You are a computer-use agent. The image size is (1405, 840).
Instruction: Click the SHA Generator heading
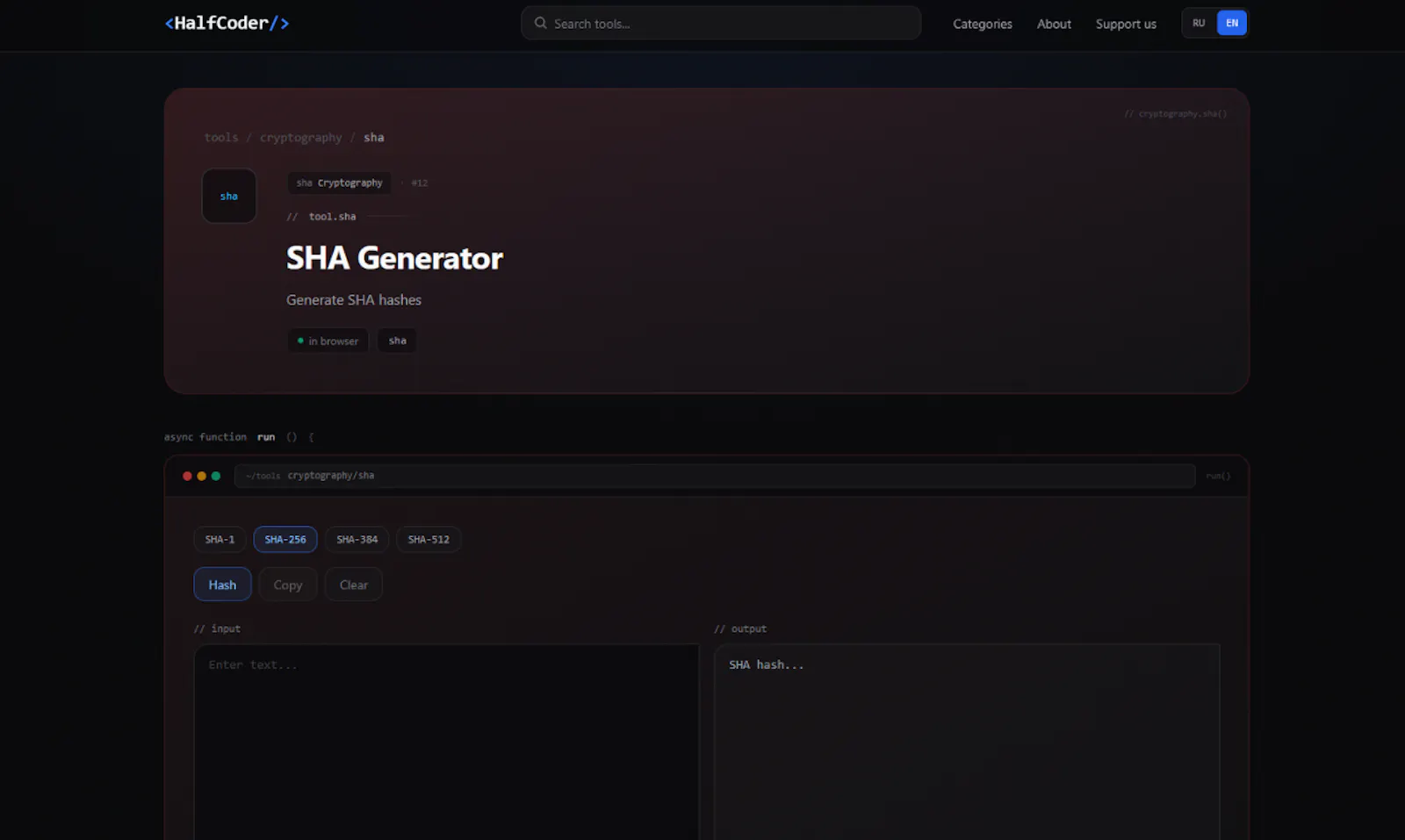point(394,258)
